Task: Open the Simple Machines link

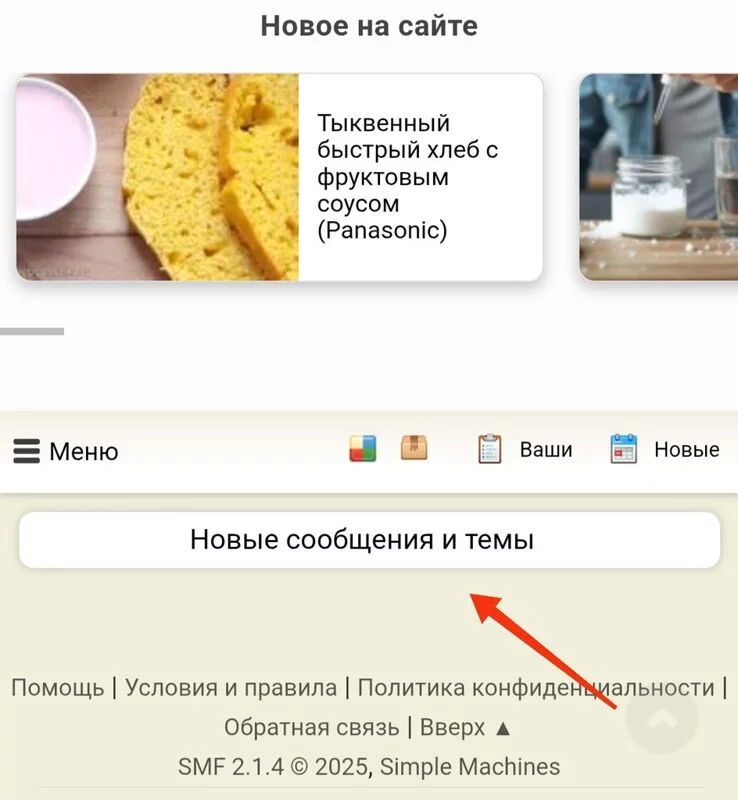Action: pos(470,767)
